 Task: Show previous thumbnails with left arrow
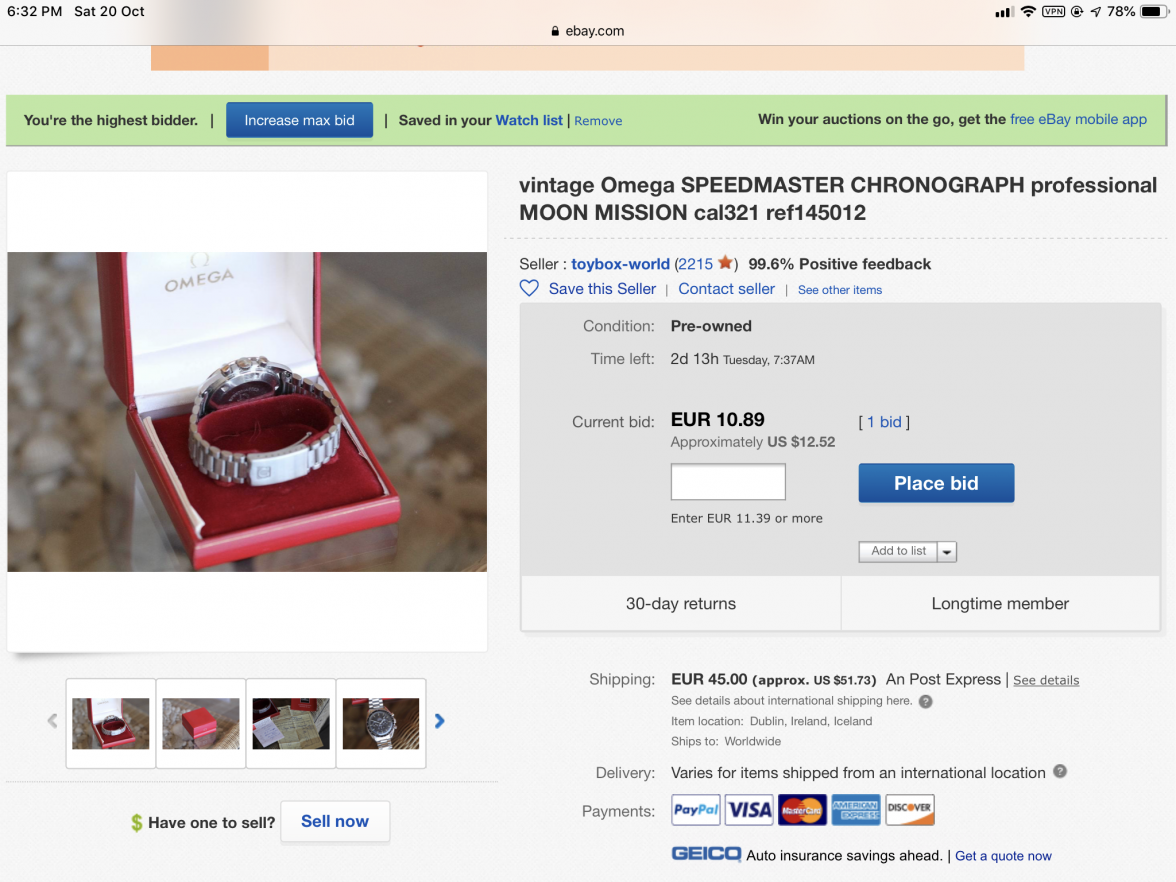pos(52,721)
